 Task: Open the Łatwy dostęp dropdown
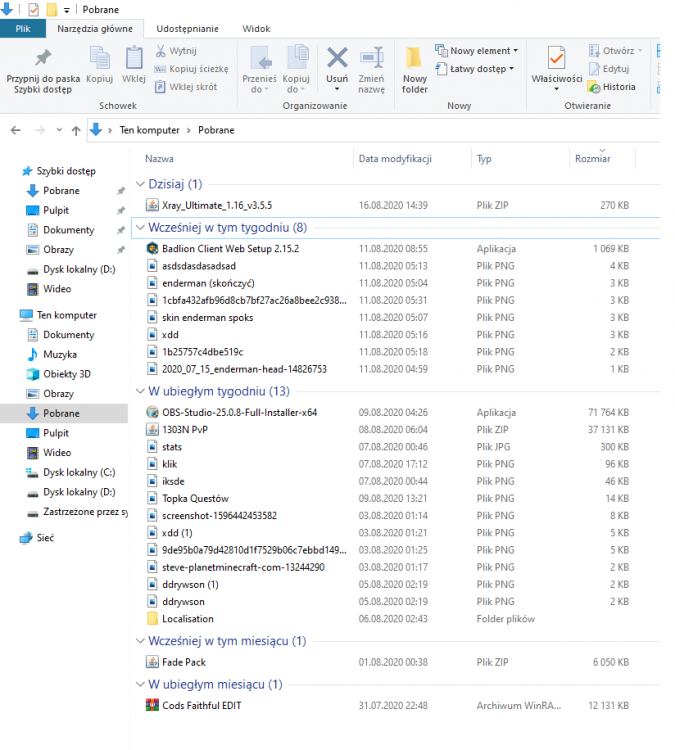(x=475, y=69)
